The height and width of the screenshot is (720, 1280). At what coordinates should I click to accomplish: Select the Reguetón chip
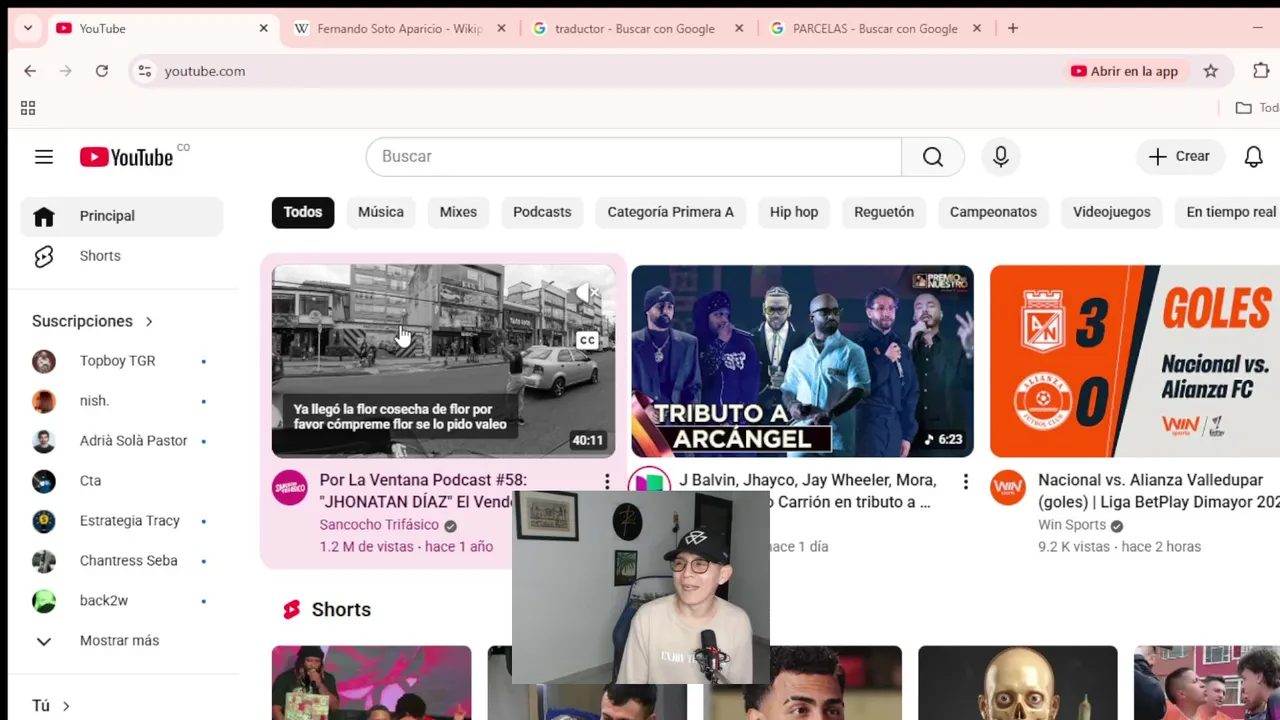pyautogui.click(x=884, y=212)
